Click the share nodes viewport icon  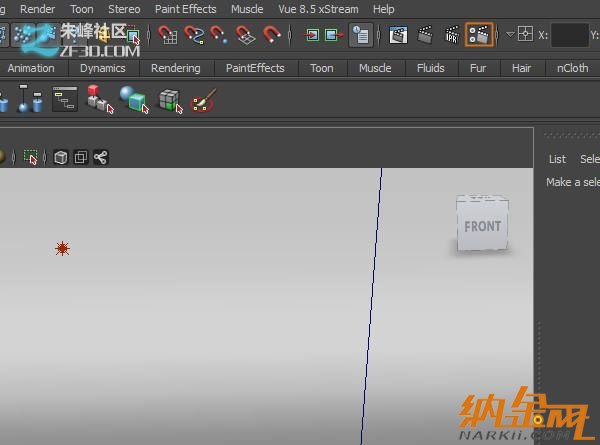click(101, 157)
